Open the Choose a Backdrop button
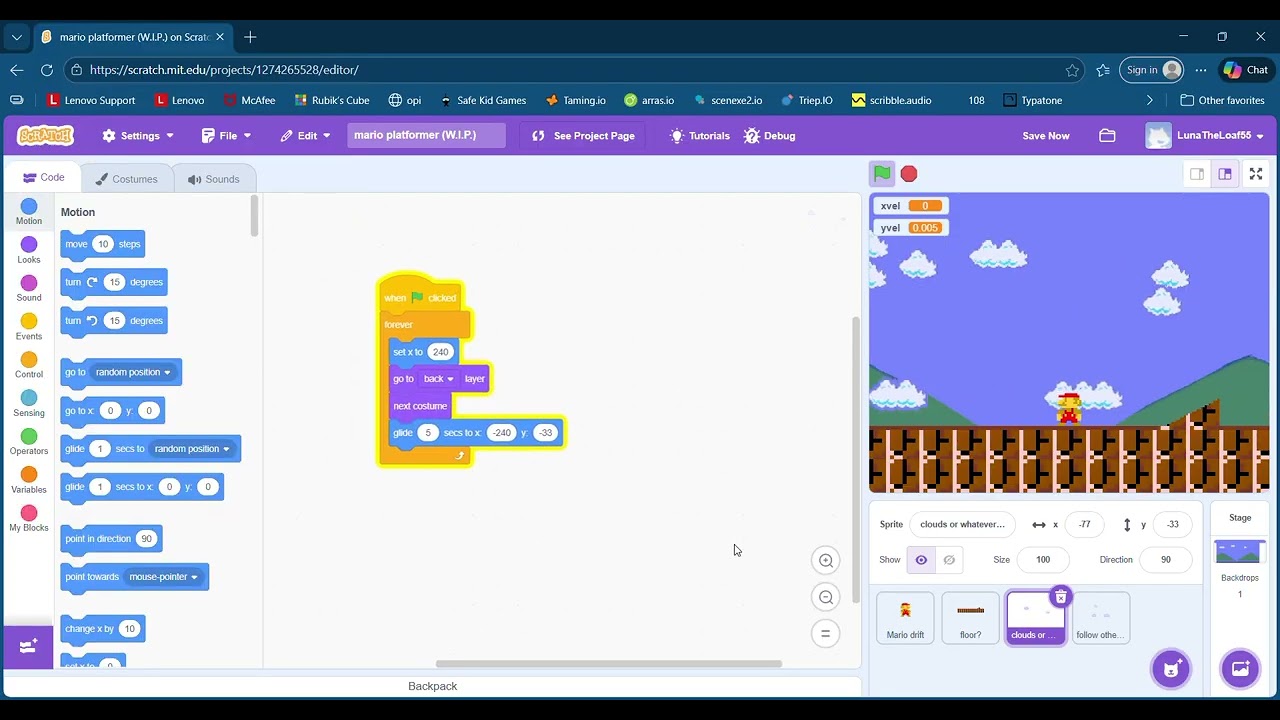This screenshot has height=720, width=1280. tap(1240, 668)
